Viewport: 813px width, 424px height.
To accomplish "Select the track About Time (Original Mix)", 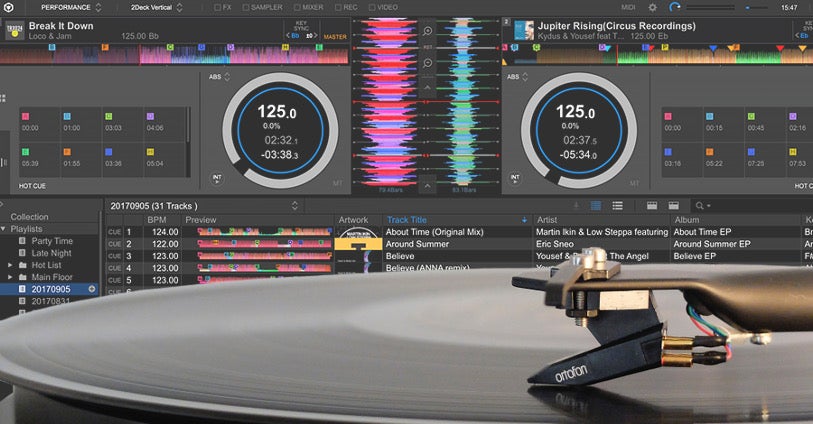I will tap(434, 232).
